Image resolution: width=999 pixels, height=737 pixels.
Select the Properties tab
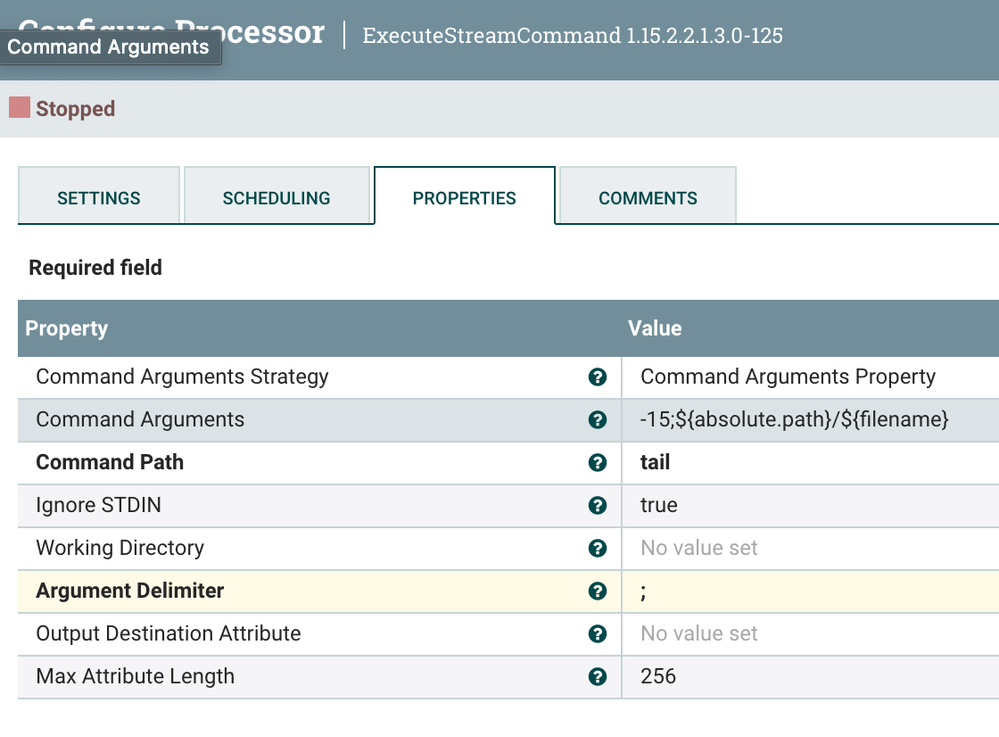pyautogui.click(x=464, y=196)
